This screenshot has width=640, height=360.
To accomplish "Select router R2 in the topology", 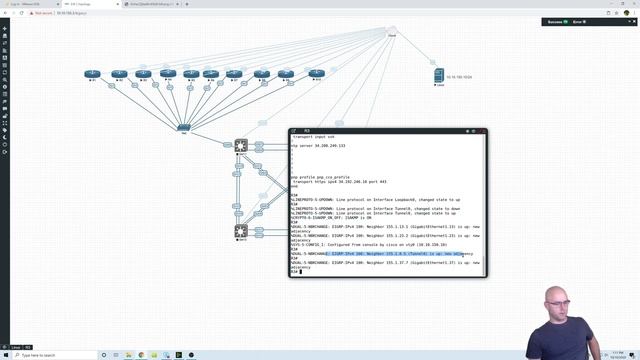I will click(119, 74).
